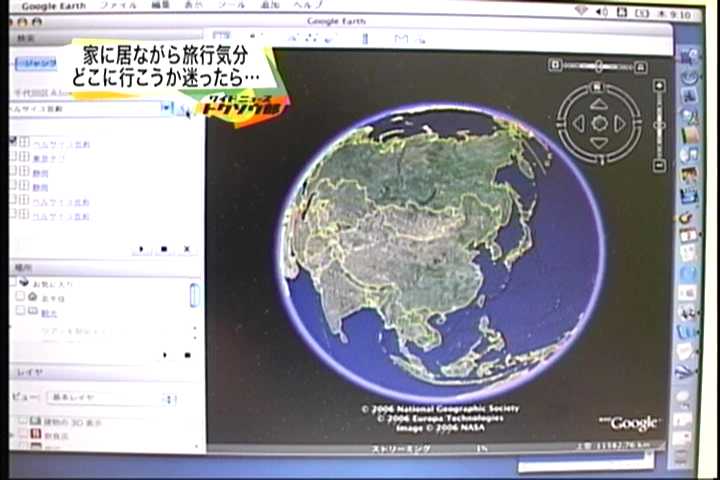Image resolution: width=720 pixels, height=480 pixels.
Task: Click the zoom out minus button
Action: pos(659,165)
